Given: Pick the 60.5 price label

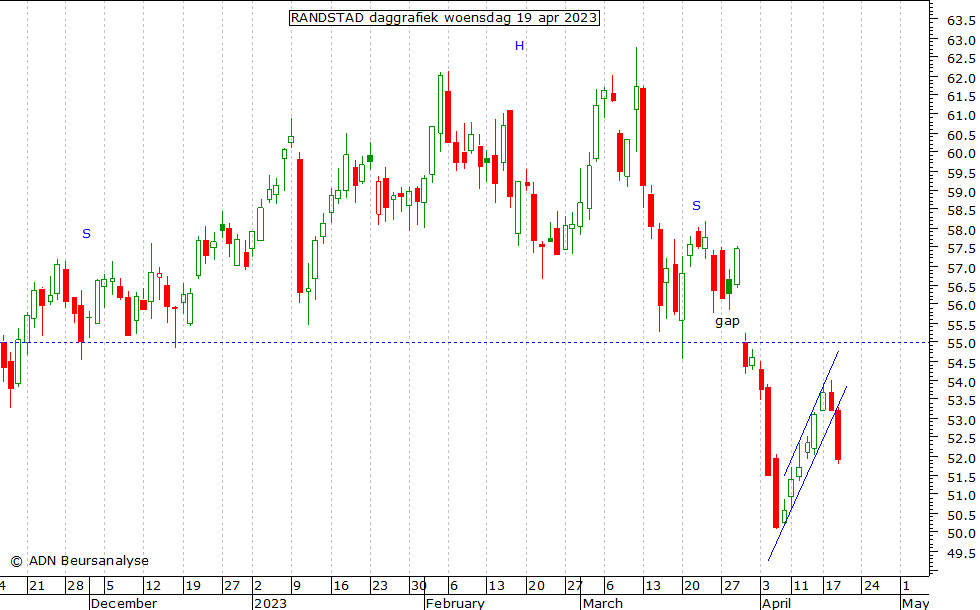Looking at the screenshot, I should coord(961,136).
